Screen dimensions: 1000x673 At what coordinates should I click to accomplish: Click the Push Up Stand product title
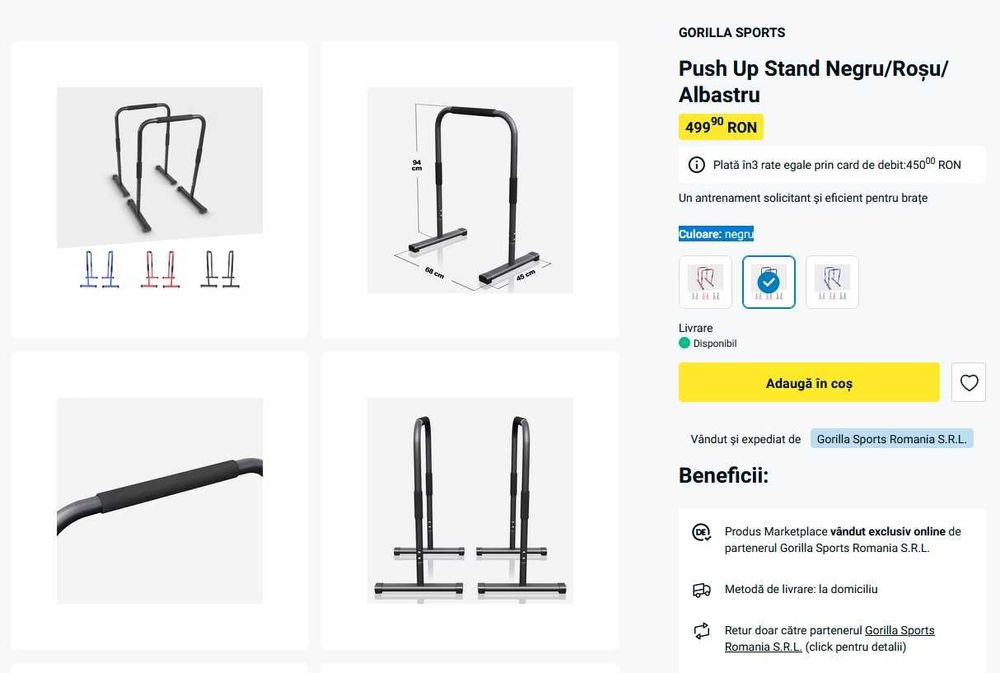pyautogui.click(x=813, y=81)
